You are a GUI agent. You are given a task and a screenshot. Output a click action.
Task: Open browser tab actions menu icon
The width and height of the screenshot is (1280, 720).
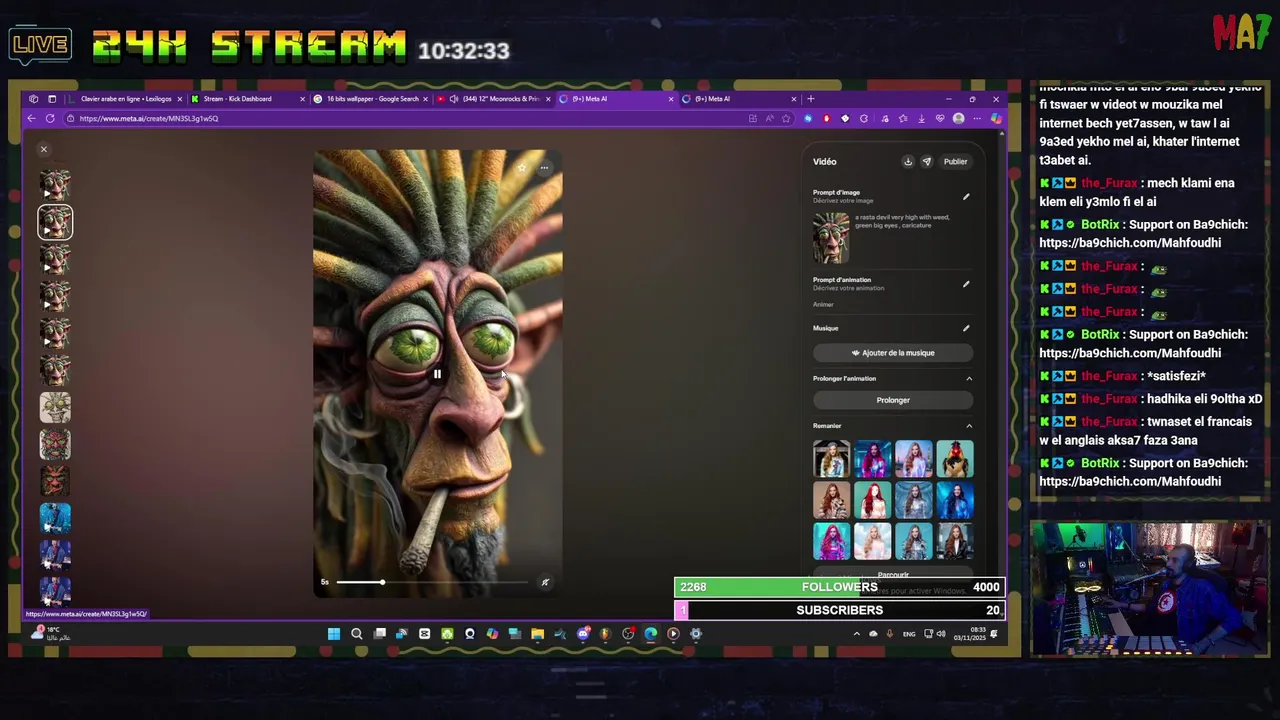[x=52, y=99]
